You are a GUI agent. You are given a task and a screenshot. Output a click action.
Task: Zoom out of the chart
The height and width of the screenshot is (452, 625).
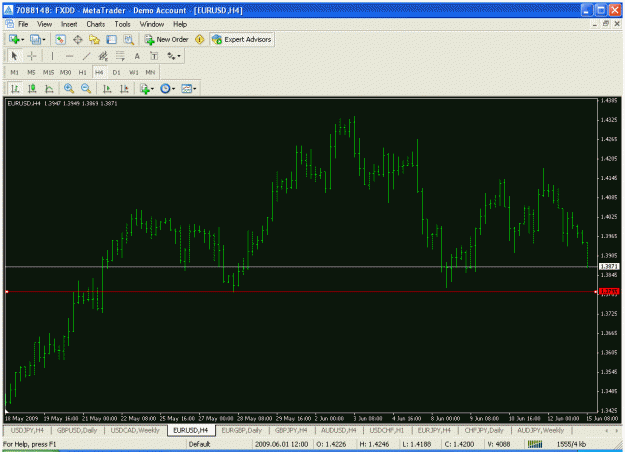pos(86,88)
